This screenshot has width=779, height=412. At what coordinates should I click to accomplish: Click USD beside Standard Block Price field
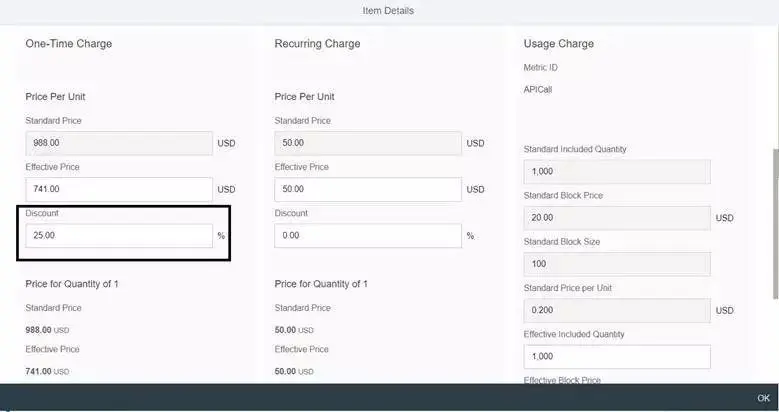(724, 218)
